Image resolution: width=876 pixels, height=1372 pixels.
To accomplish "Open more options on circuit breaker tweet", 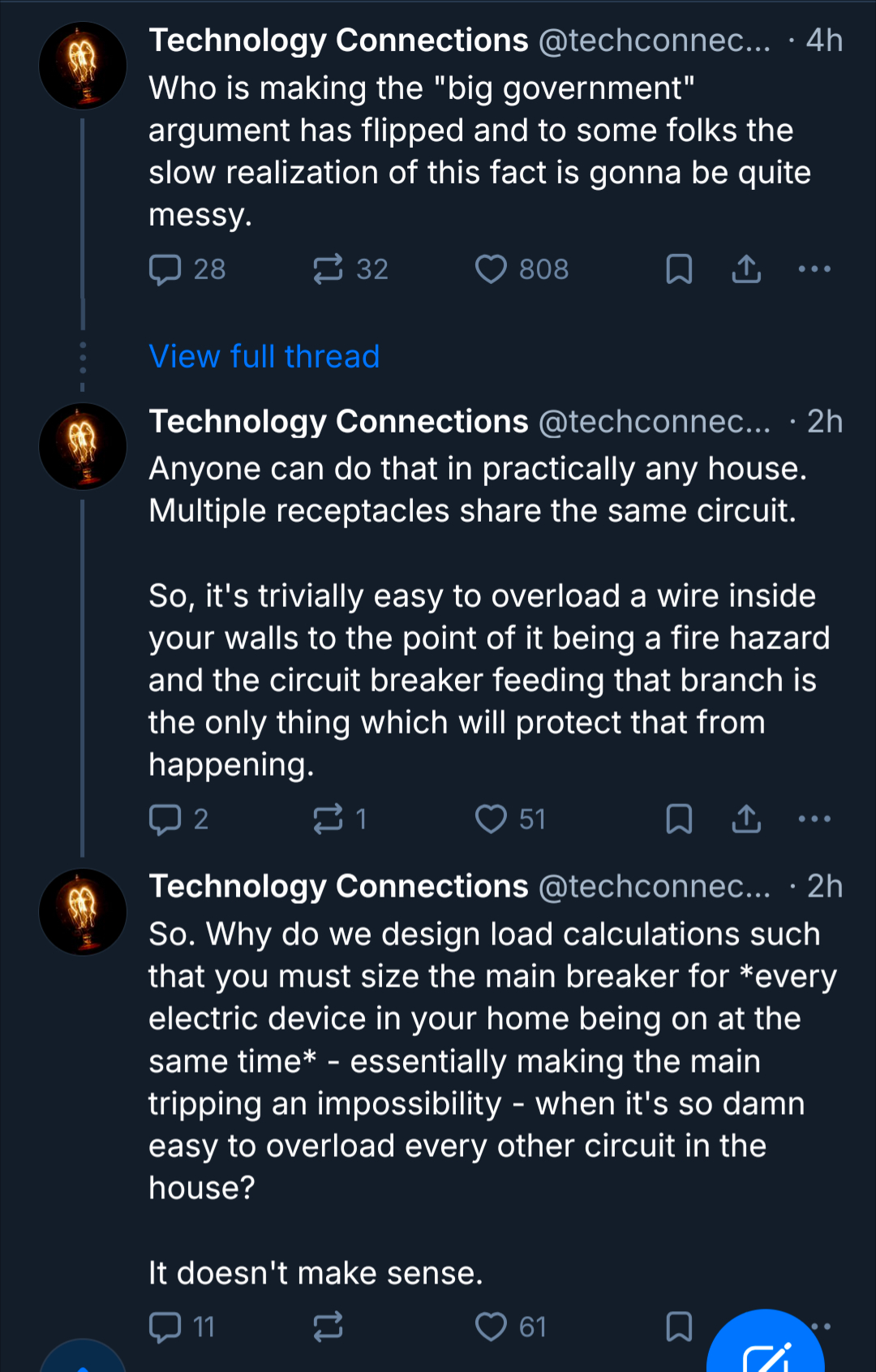I will coord(814,819).
